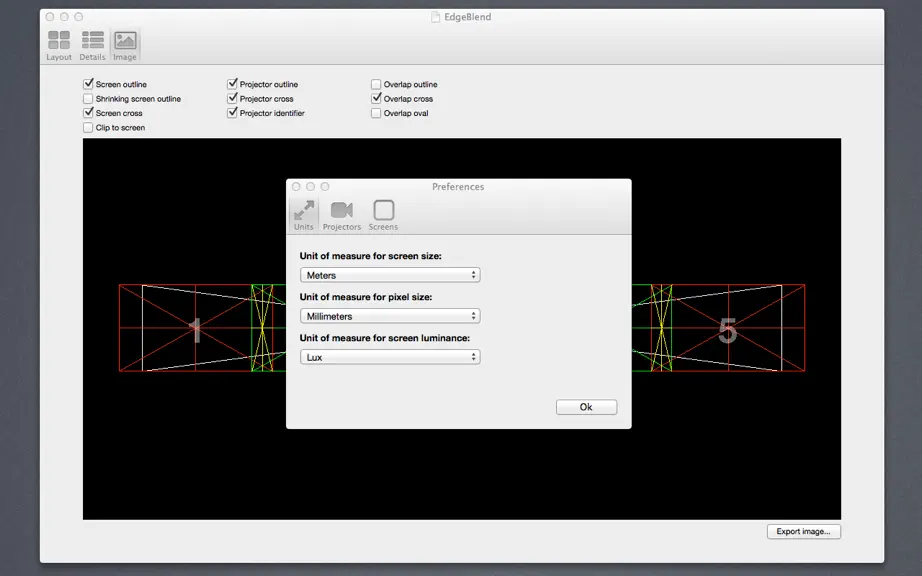Open the Millimeters pixel size dropdown
The width and height of the screenshot is (922, 576).
pyautogui.click(x=390, y=316)
